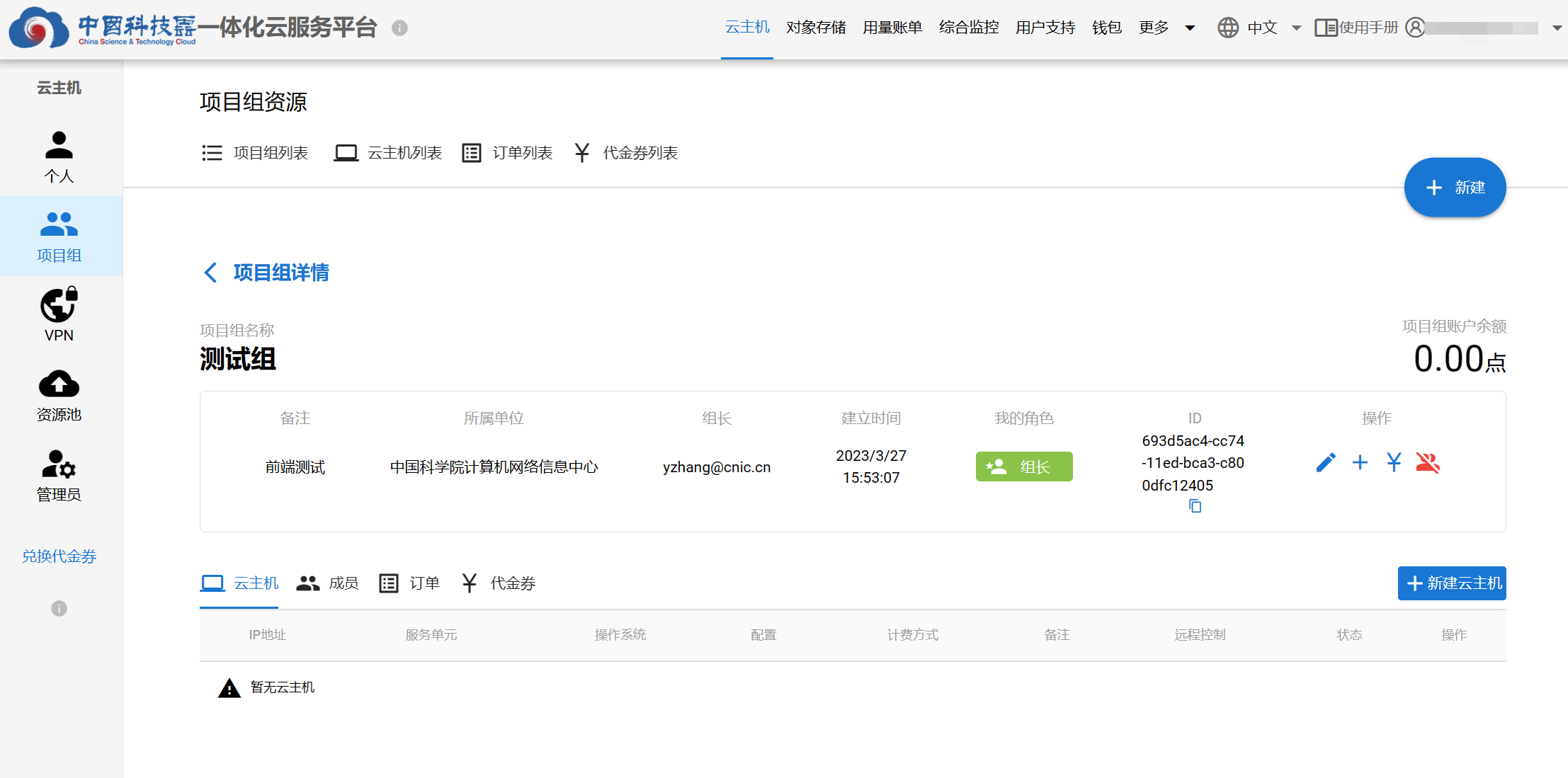Open 资源池 from the sidebar

[59, 394]
